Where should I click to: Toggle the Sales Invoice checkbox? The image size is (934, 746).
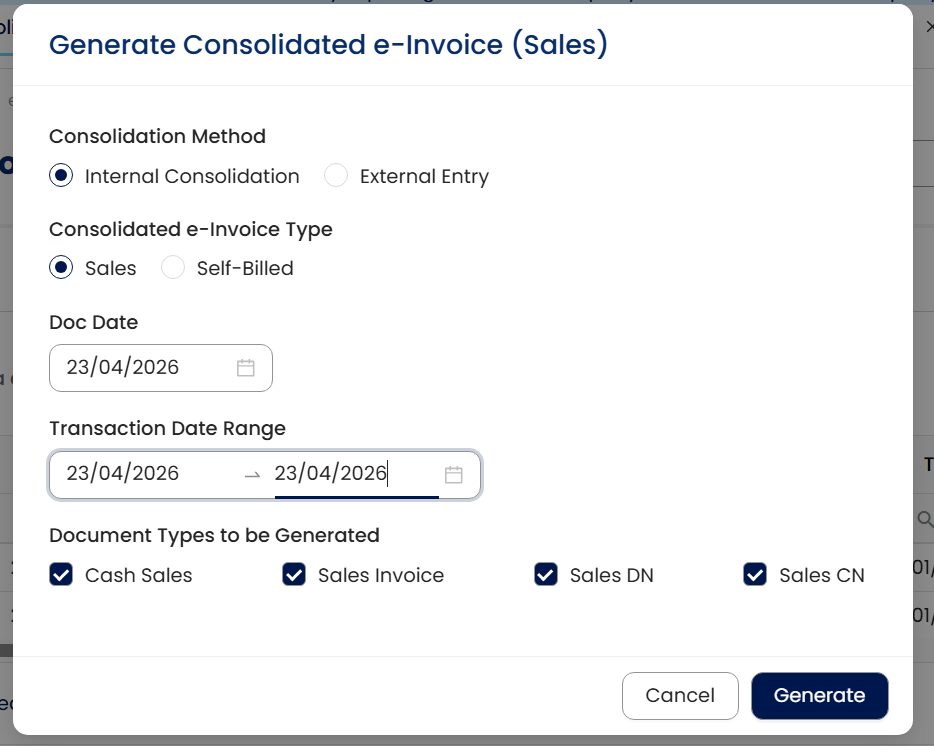[x=294, y=575]
